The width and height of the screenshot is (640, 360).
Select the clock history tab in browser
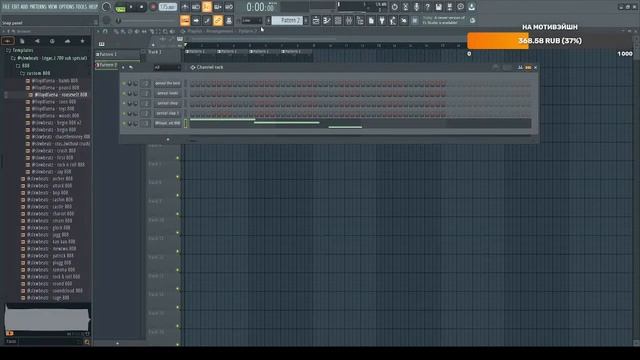pos(52,41)
